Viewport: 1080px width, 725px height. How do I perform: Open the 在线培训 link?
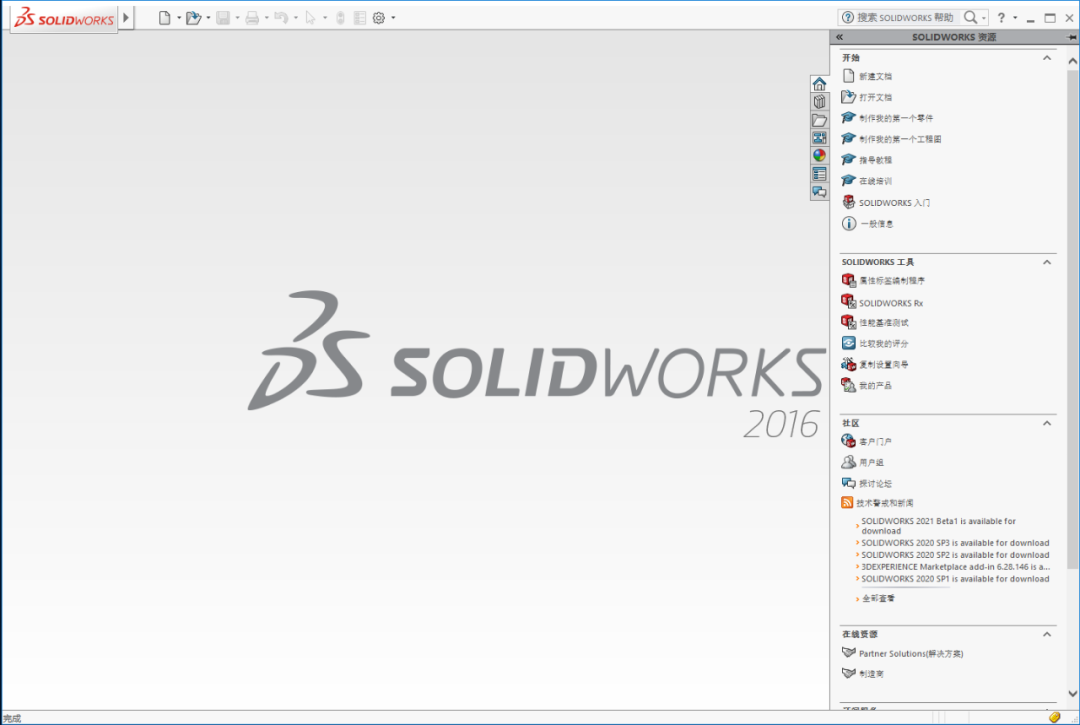pos(875,181)
